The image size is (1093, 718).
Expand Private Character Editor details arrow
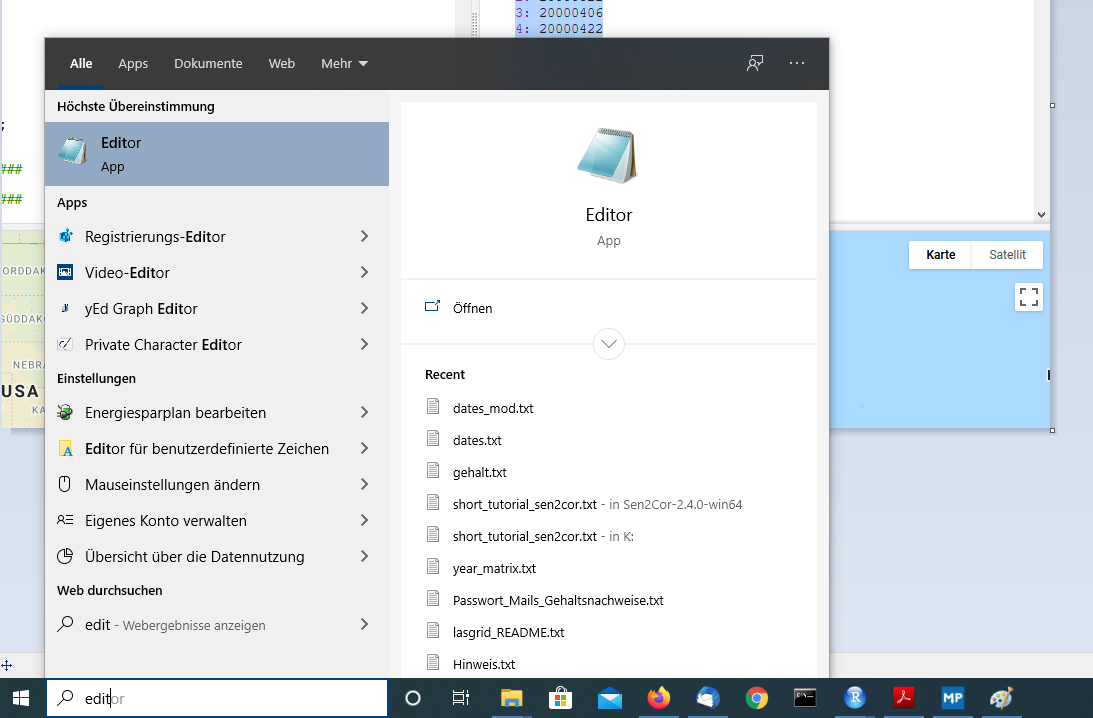click(365, 344)
